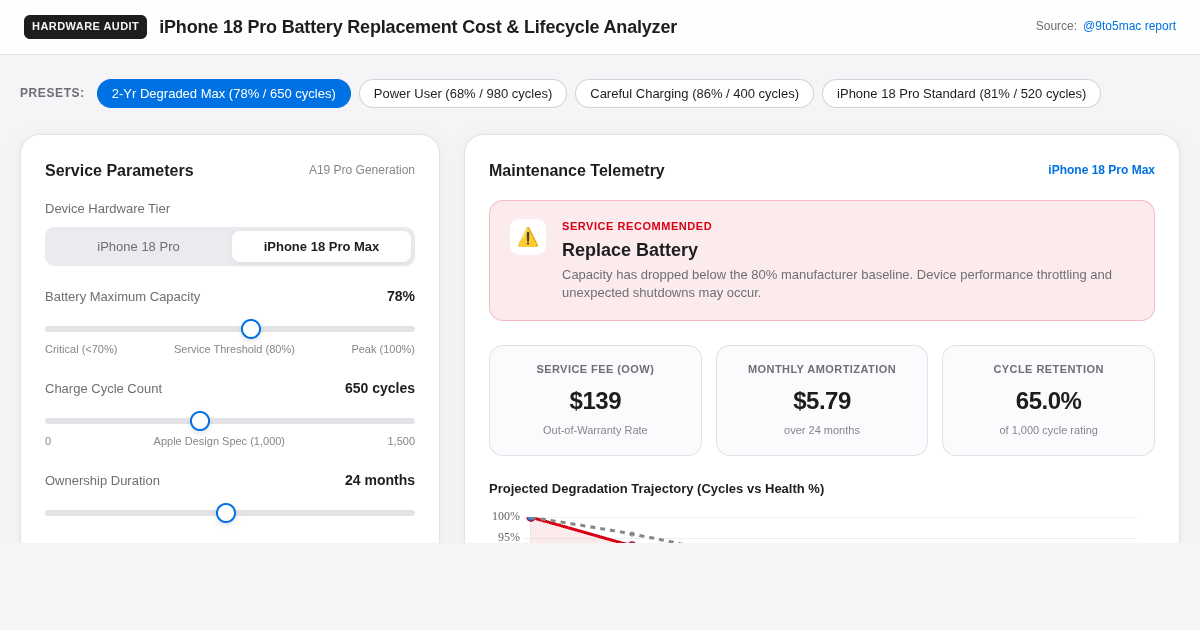
Task: Click the Out-of-Warranty Rate caption
Action: click(x=595, y=430)
